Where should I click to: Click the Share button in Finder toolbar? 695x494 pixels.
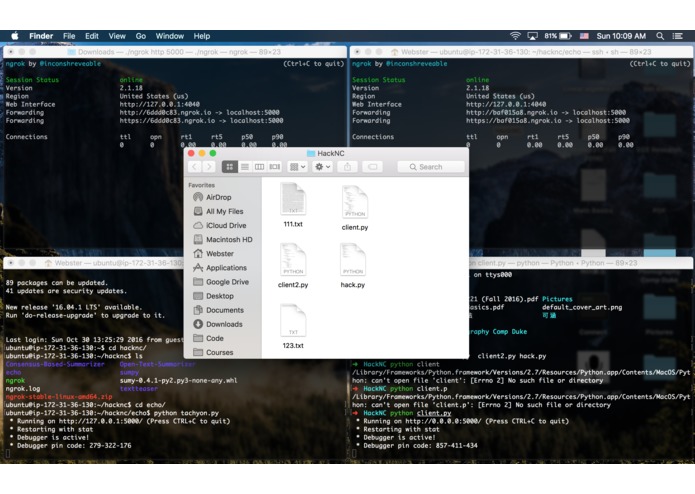[347, 167]
